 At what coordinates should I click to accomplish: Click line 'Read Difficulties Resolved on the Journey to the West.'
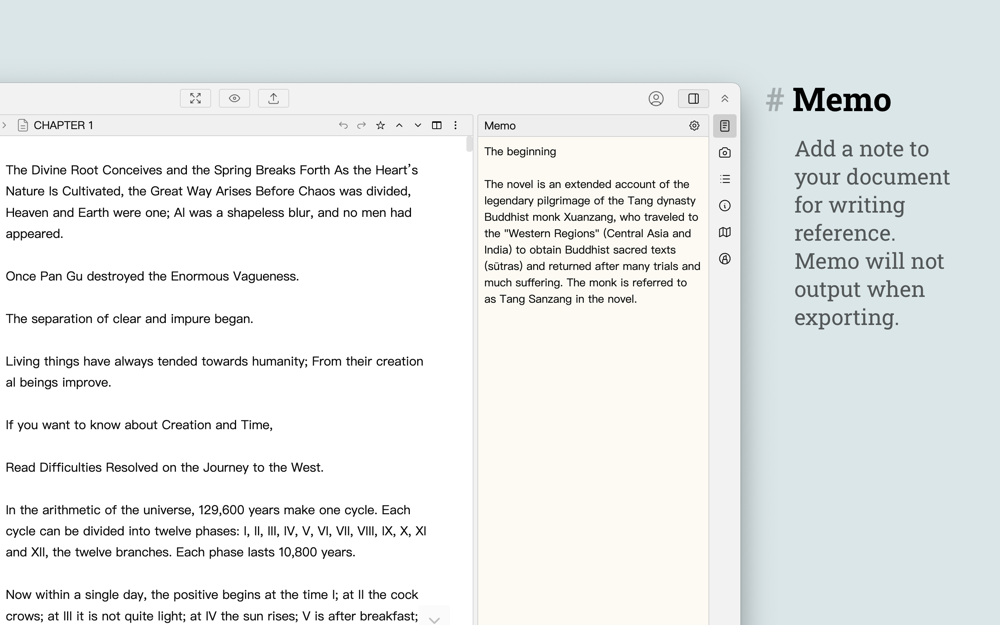(165, 467)
